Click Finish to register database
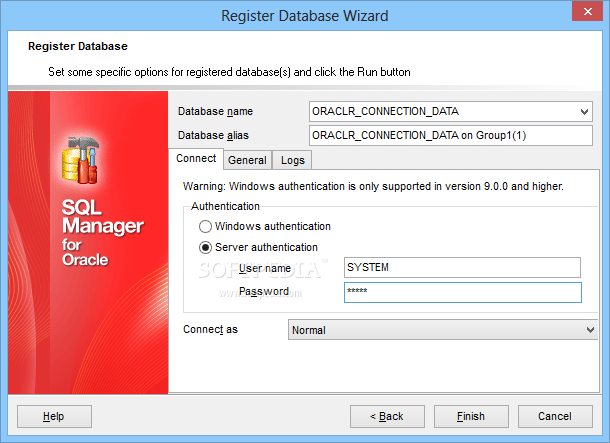Viewport: 610px width, 443px height. pyautogui.click(x=471, y=416)
